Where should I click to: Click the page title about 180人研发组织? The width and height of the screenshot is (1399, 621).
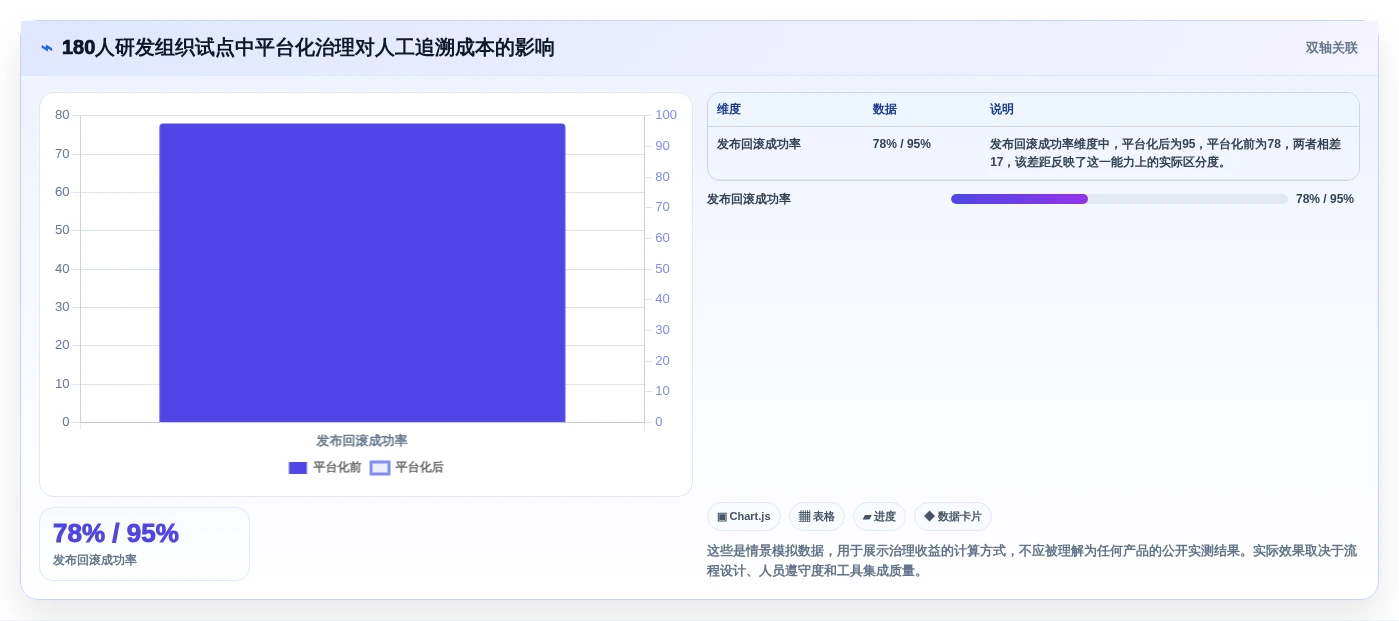(308, 48)
